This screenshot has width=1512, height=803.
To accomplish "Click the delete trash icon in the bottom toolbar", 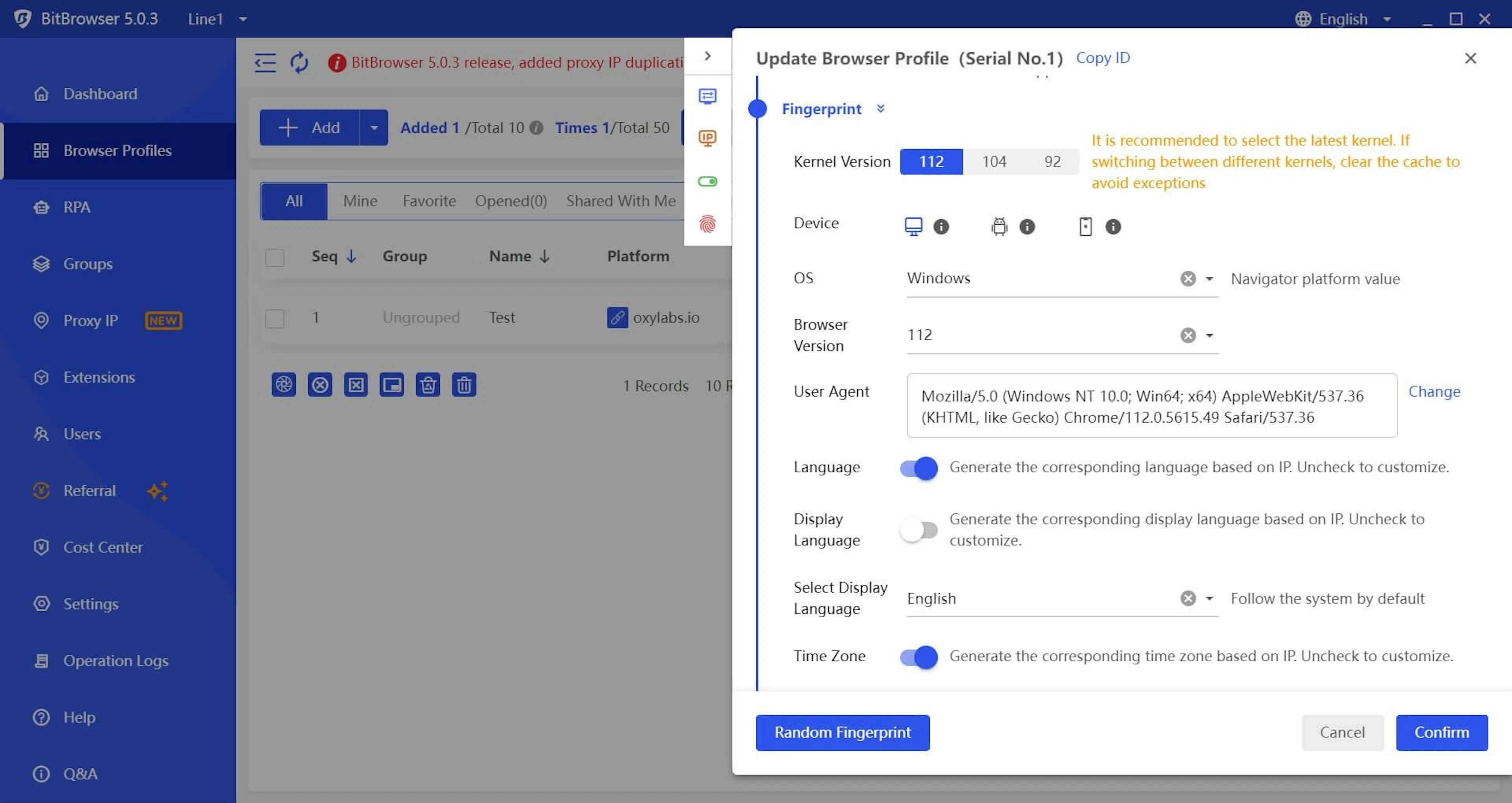I will [464, 385].
